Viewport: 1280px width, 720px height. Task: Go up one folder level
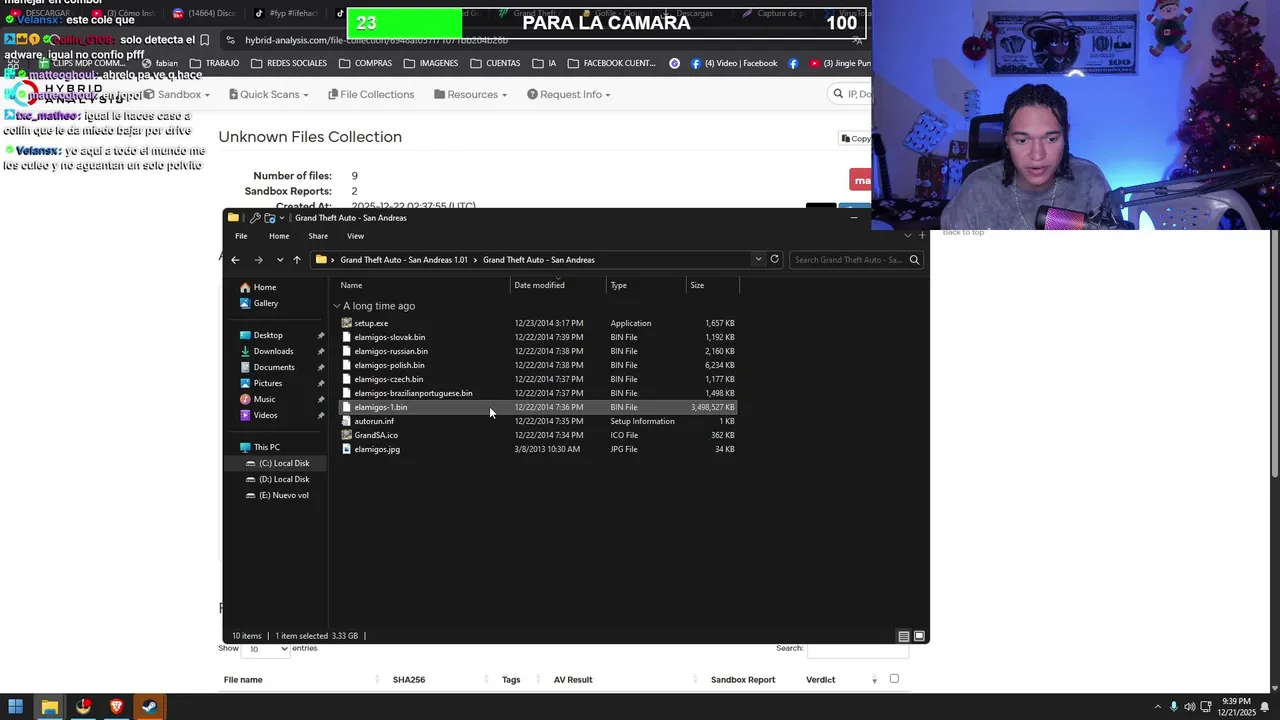(x=297, y=260)
